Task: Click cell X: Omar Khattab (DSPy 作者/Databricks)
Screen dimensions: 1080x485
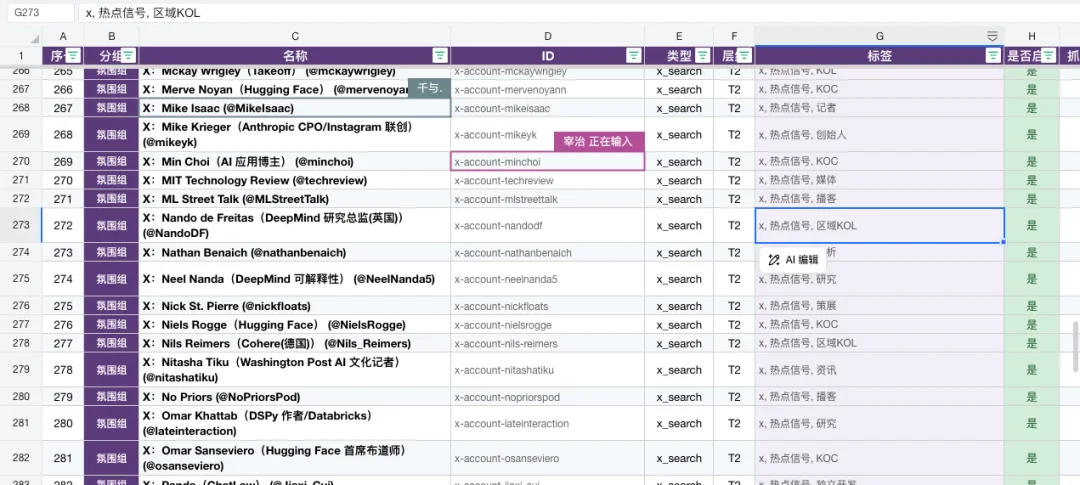Action: [295, 424]
